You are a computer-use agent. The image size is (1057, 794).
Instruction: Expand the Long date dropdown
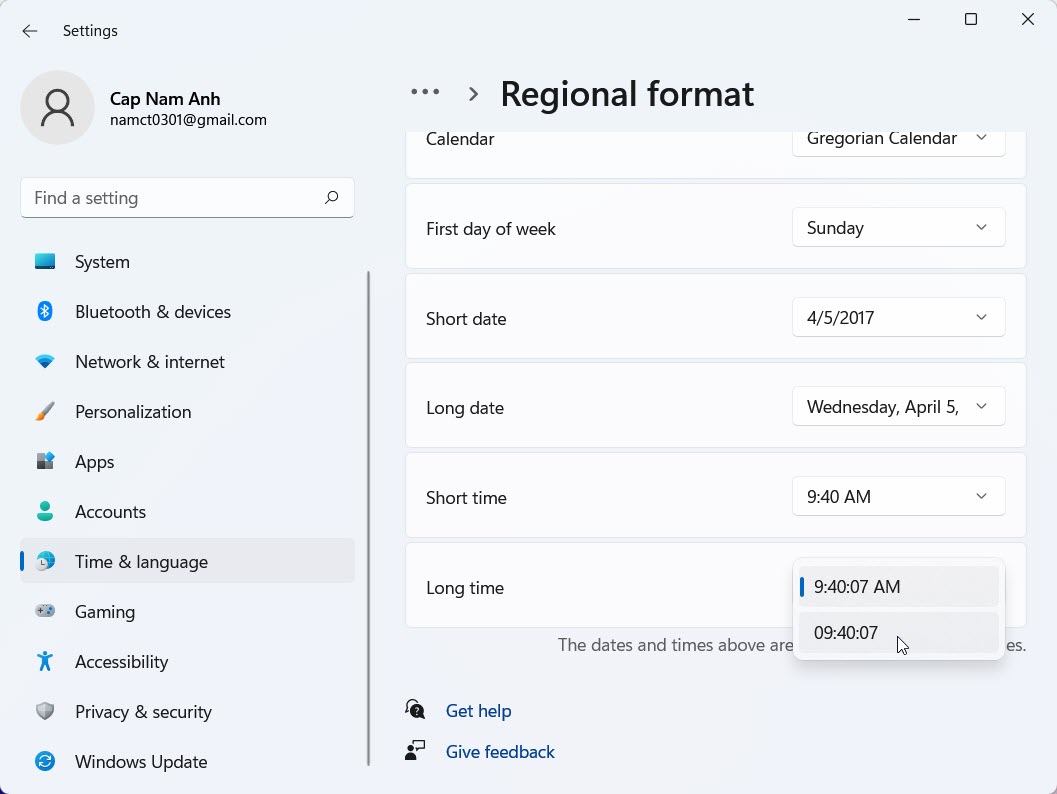coord(897,406)
